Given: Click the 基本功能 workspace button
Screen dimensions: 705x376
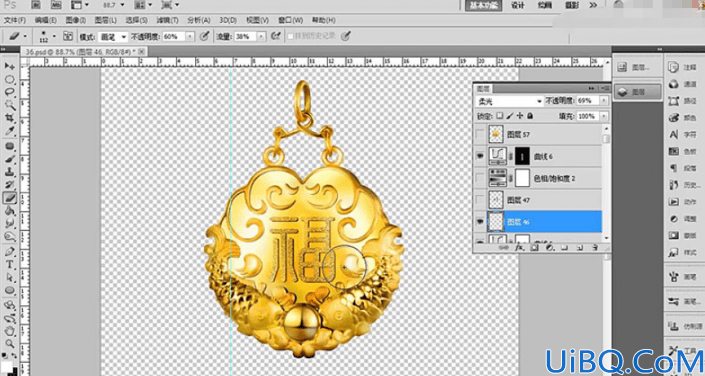Looking at the screenshot, I should coord(483,5).
